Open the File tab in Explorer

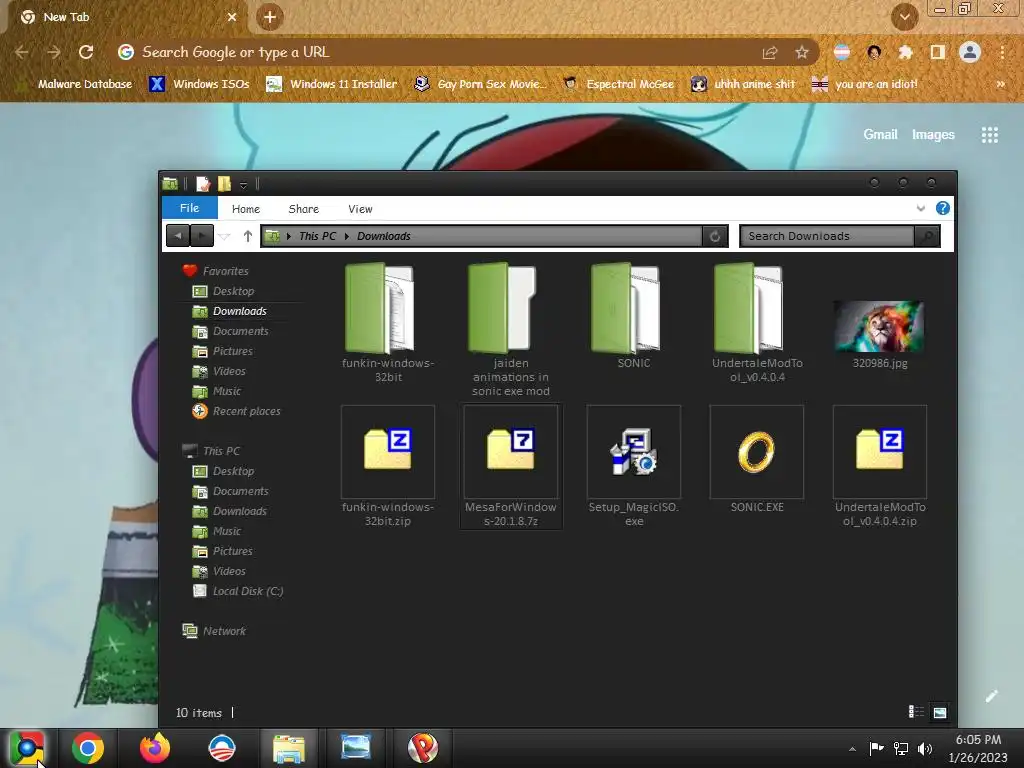(x=189, y=208)
